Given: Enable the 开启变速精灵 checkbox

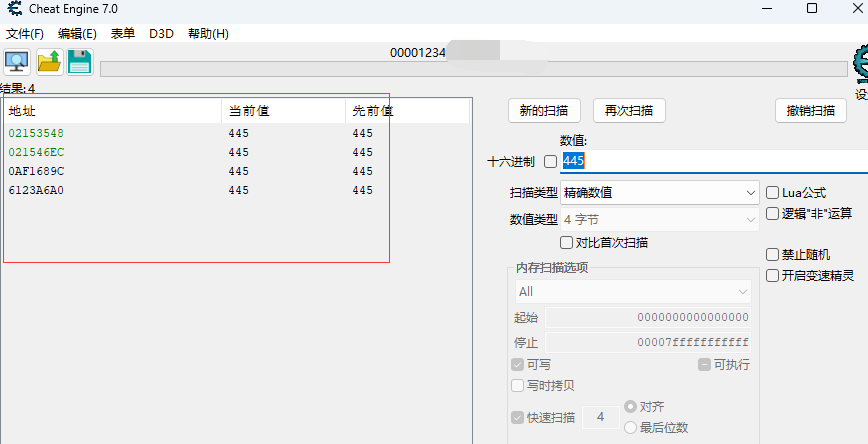Looking at the screenshot, I should click(772, 276).
